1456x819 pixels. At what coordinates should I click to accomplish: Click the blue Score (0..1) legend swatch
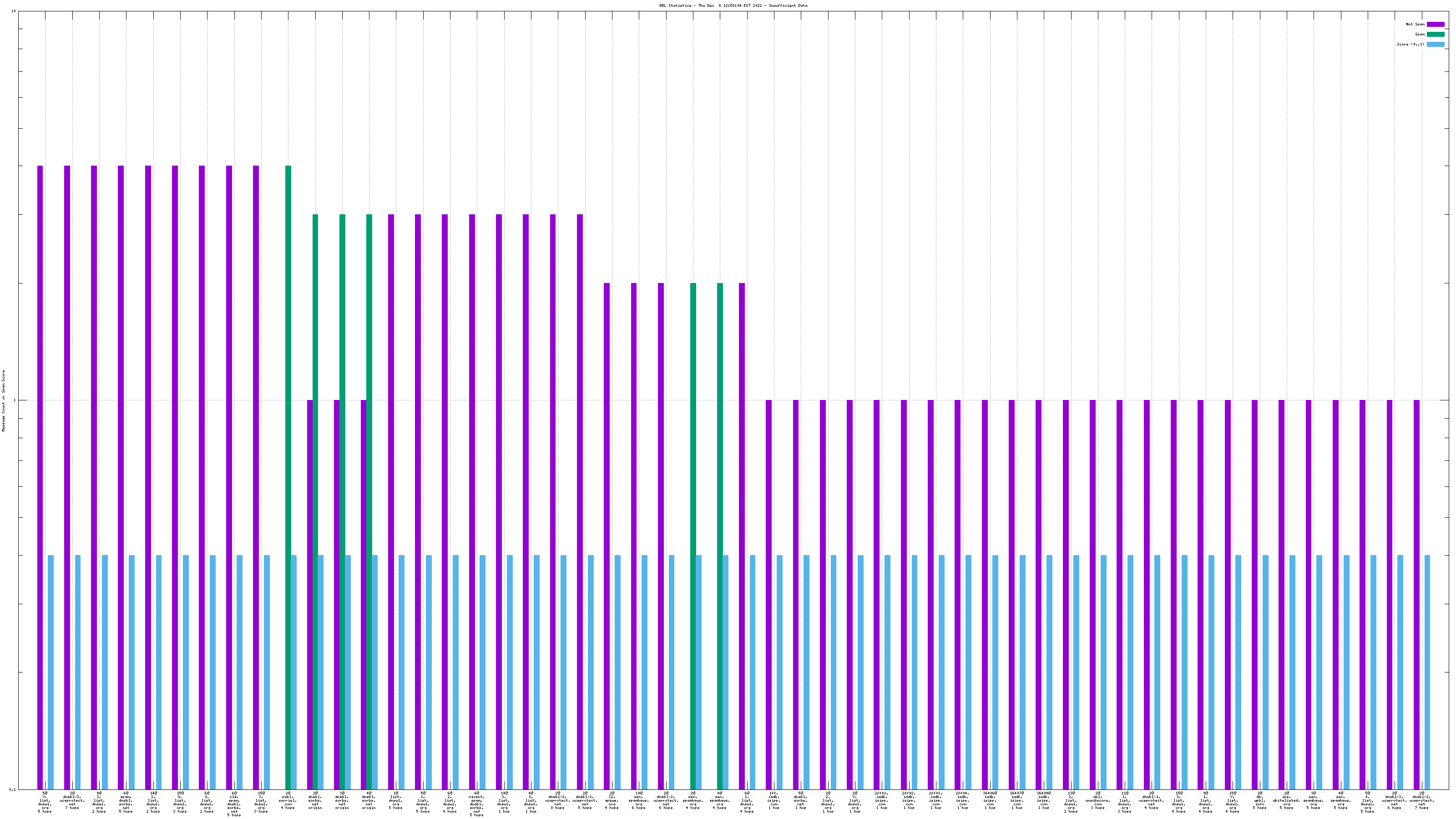click(x=1435, y=44)
